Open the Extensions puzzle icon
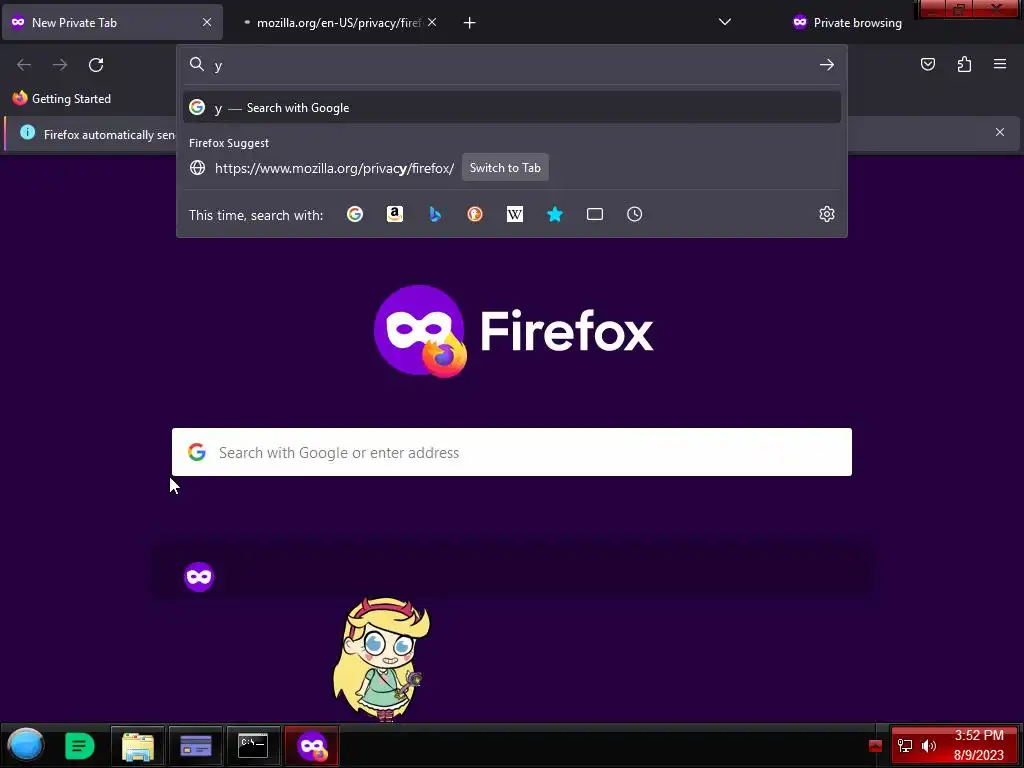Image resolution: width=1024 pixels, height=768 pixels. 964,64
